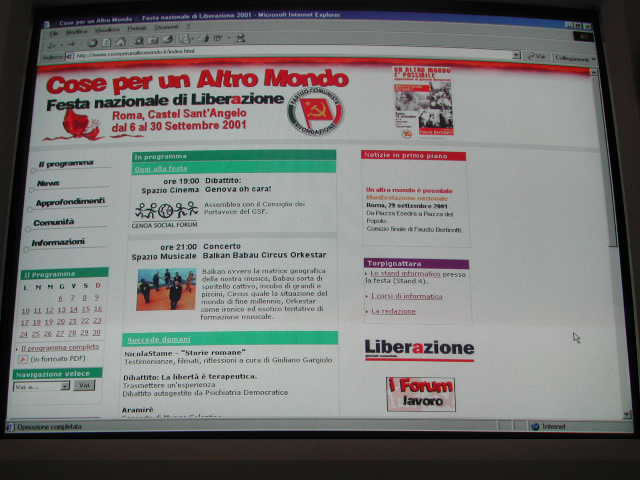The height and width of the screenshot is (480, 640).
Task: Click the Vai button next to address bar
Action: point(537,56)
